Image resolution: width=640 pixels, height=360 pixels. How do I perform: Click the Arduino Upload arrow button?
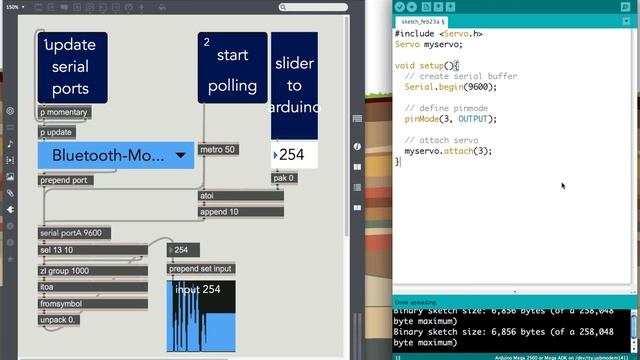(412, 7)
